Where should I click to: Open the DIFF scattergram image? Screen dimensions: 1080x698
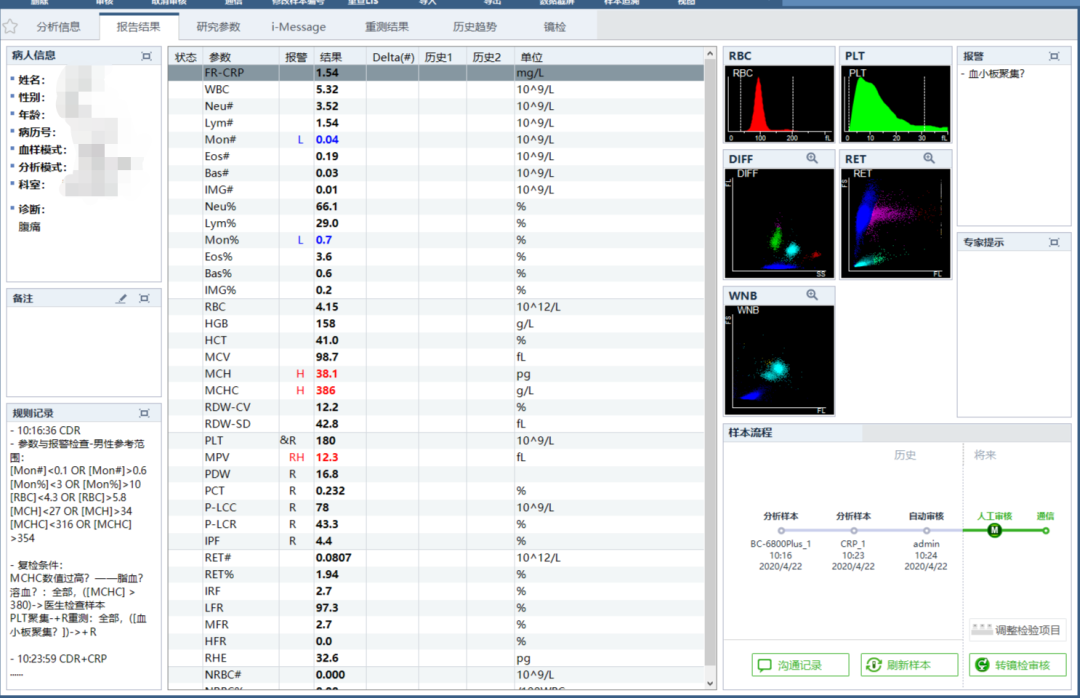tap(779, 223)
